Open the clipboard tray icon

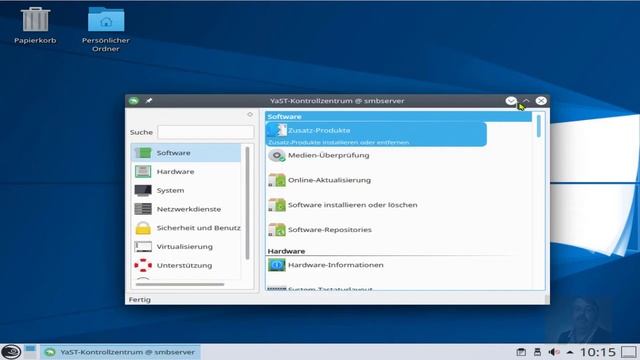point(521,352)
